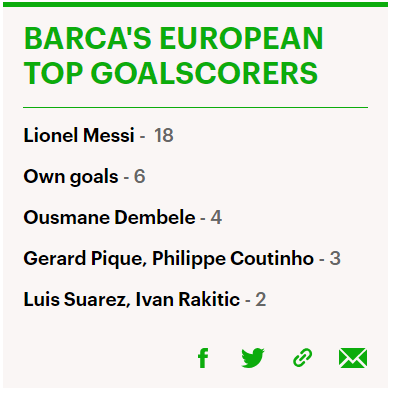Click the Philippe Coutinho name
The width and height of the screenshot is (395, 393).
233,258
